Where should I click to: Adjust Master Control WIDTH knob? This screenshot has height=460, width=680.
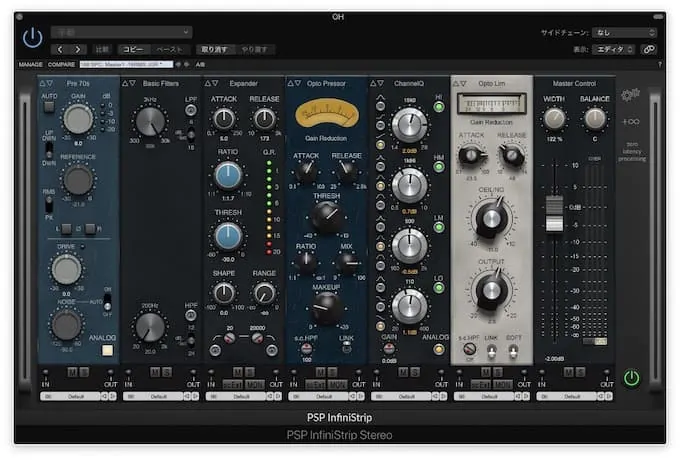554,119
